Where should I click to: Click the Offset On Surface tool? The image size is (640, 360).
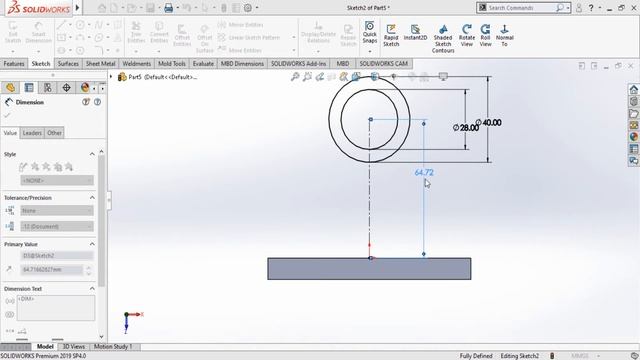(204, 38)
